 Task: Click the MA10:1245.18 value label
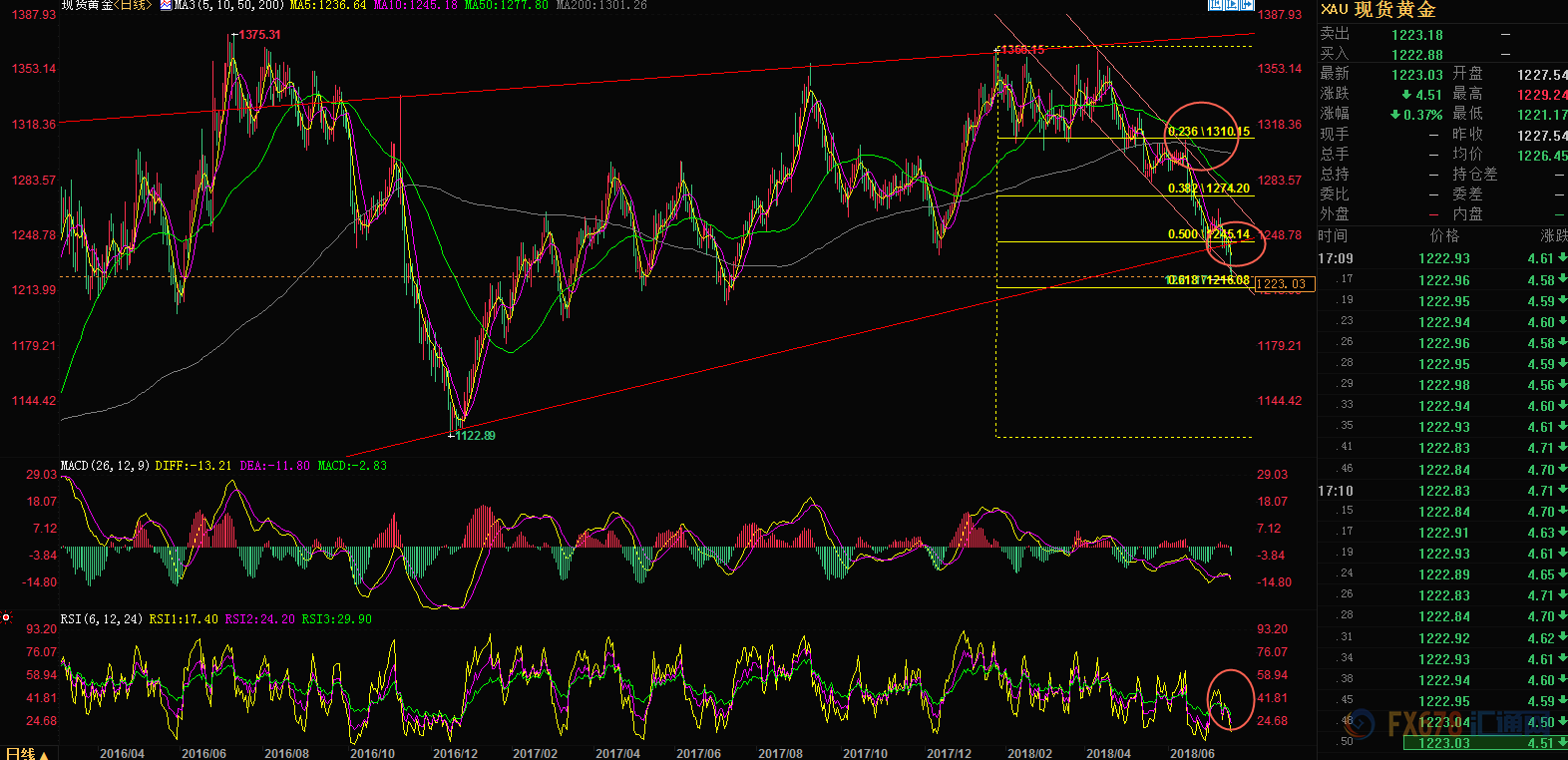(416, 5)
